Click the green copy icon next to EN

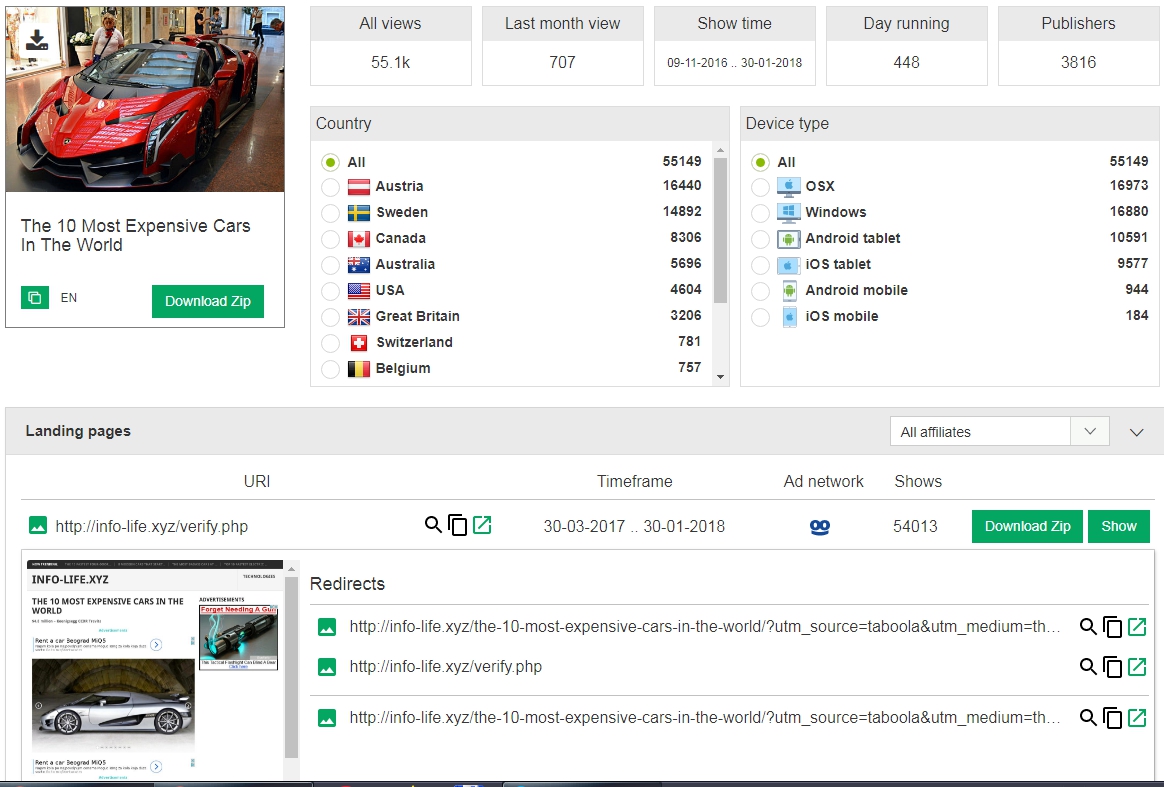35,298
